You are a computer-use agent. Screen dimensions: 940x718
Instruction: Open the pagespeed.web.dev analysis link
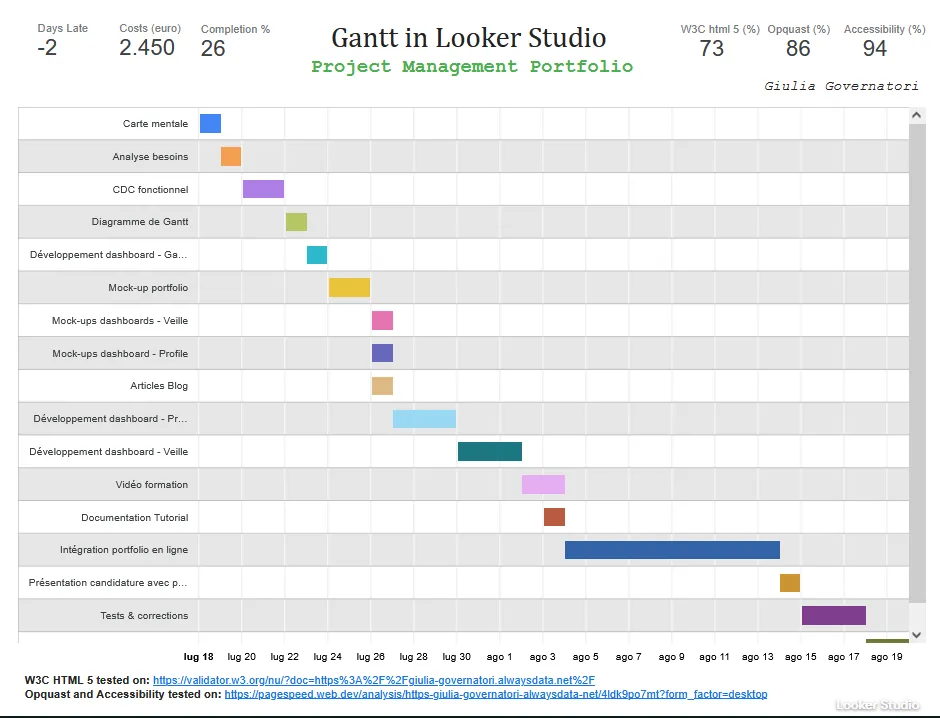[x=495, y=694]
